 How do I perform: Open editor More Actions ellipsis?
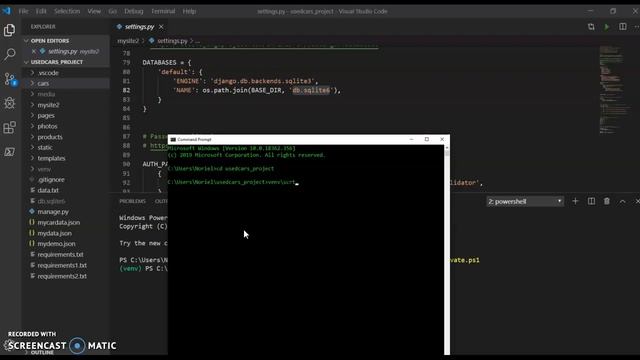[x=636, y=27]
